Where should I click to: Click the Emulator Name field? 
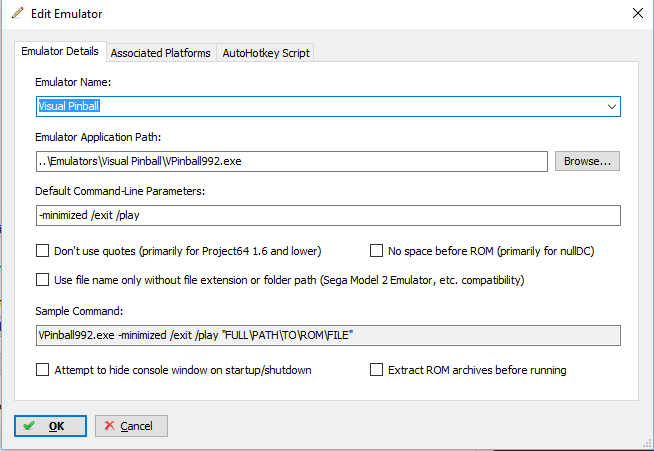point(328,106)
